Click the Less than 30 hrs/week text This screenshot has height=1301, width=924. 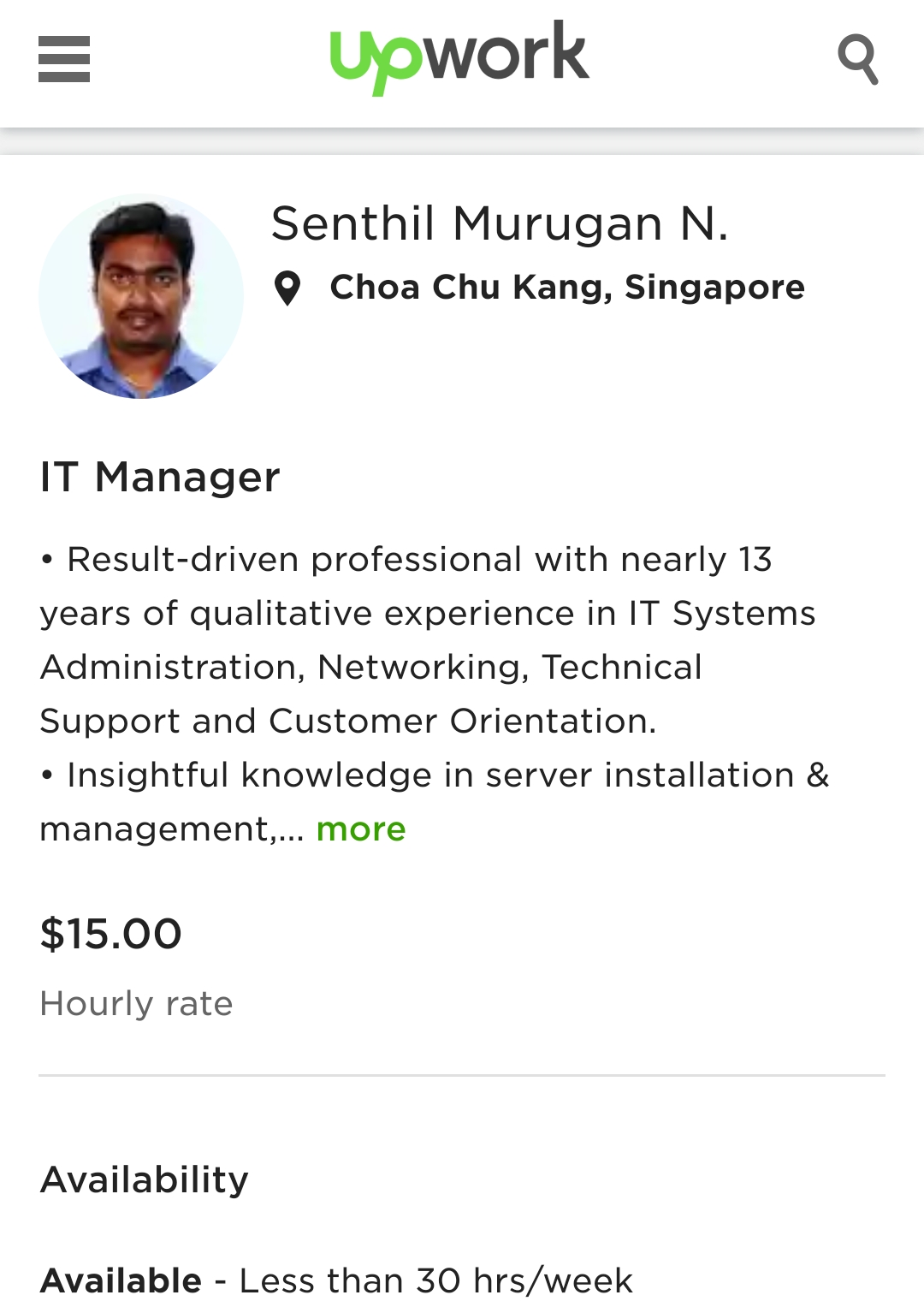(x=436, y=1280)
